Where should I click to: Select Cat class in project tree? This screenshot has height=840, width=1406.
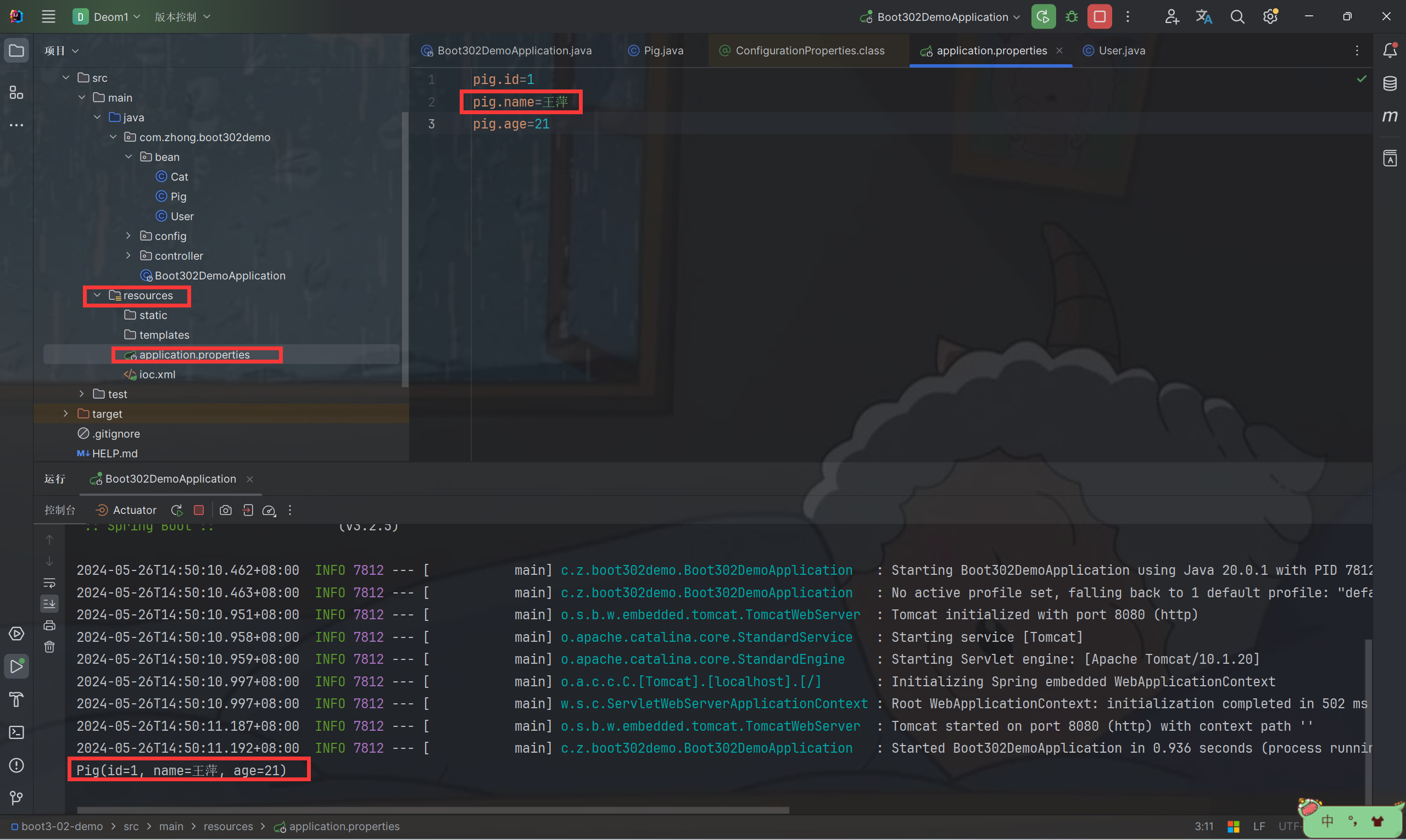(x=172, y=176)
